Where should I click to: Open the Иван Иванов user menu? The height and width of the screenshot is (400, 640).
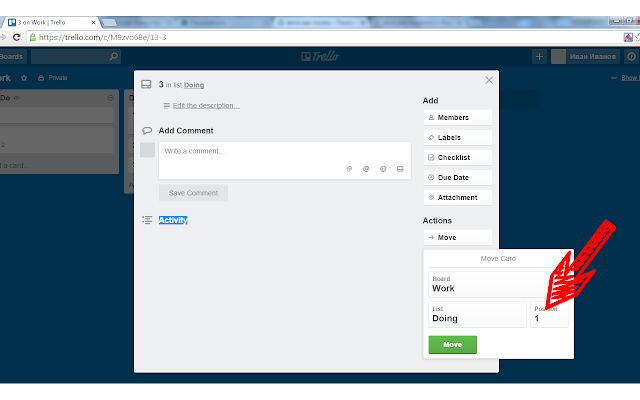(585, 56)
